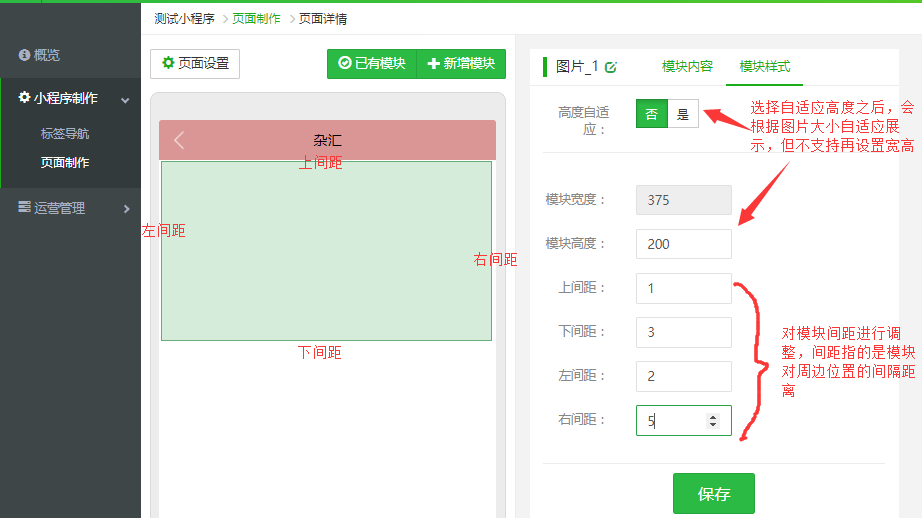Image resolution: width=922 pixels, height=518 pixels.
Task: Click the gear icon beside 小程序制作
Action: pos(24,98)
